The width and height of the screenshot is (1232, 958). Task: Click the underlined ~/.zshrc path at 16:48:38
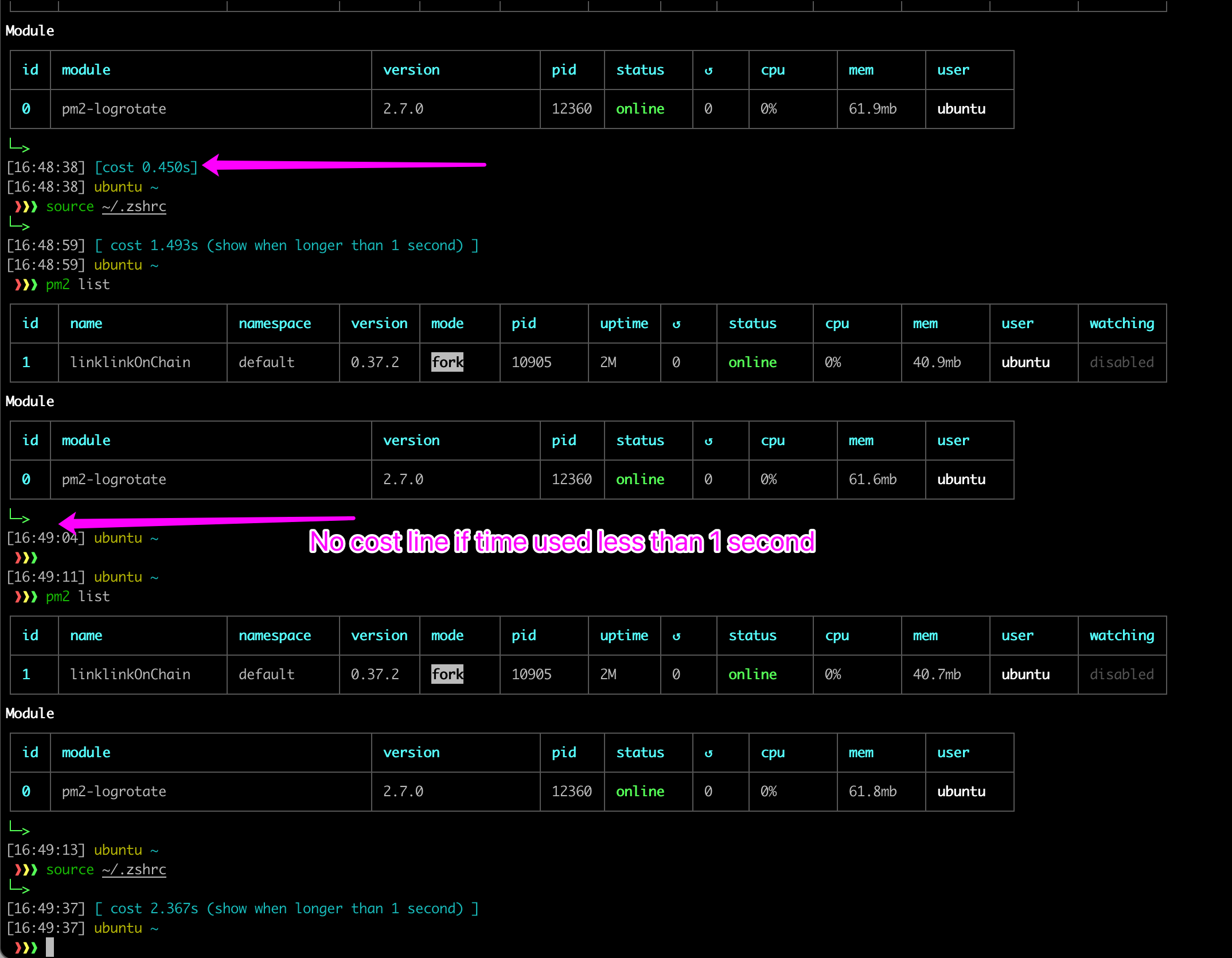click(x=134, y=207)
